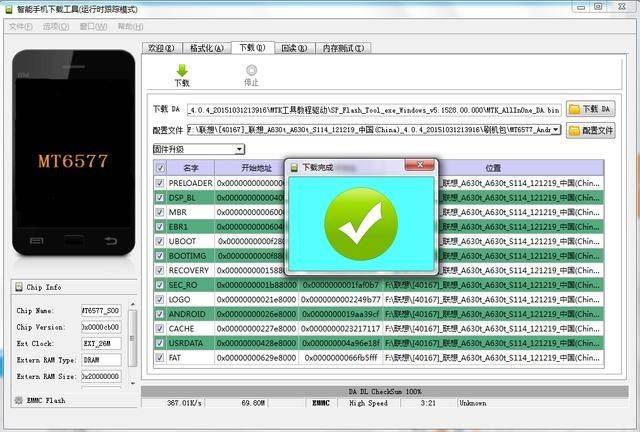Image resolution: width=640 pixels, height=432 pixels.
Task: Close the download-complete dialog
Action: click(420, 165)
